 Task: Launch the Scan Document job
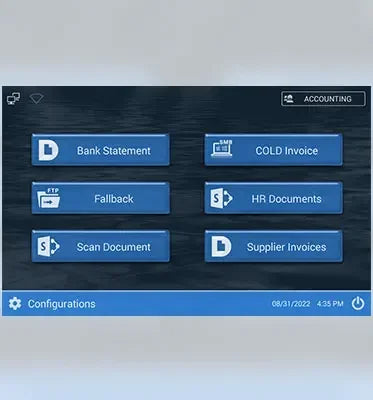(100, 246)
